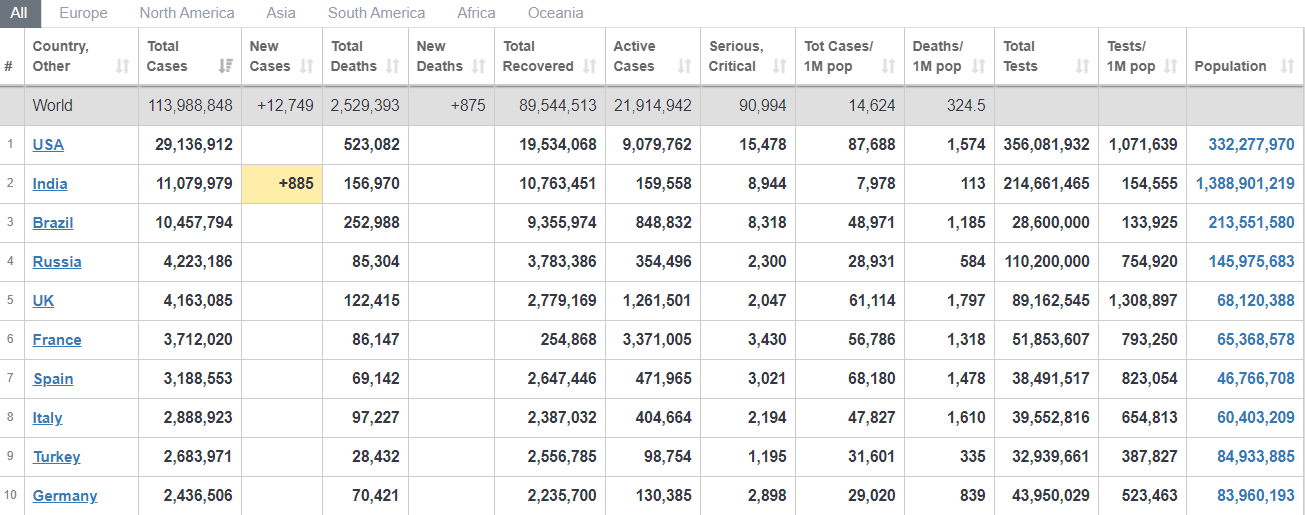Open India country page link
This screenshot has height=515, width=1305.
pyautogui.click(x=50, y=184)
